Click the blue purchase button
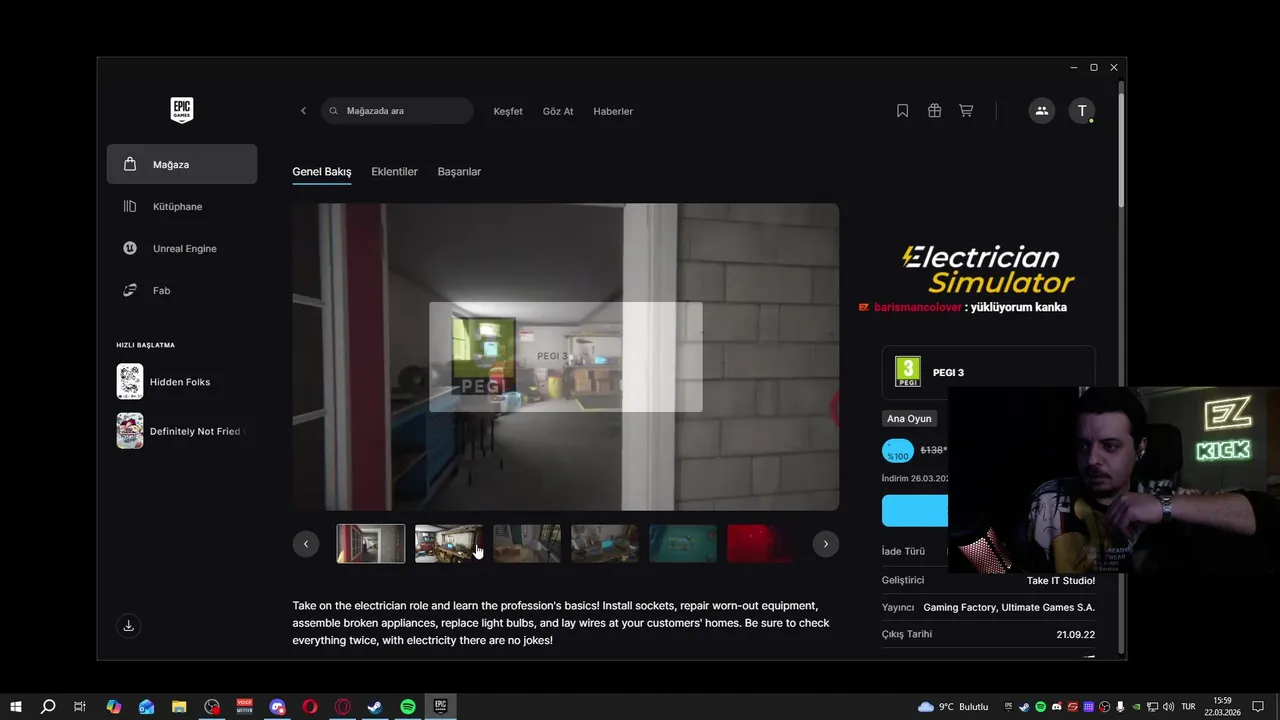Screen dimensions: 1280x720 (x=915, y=510)
